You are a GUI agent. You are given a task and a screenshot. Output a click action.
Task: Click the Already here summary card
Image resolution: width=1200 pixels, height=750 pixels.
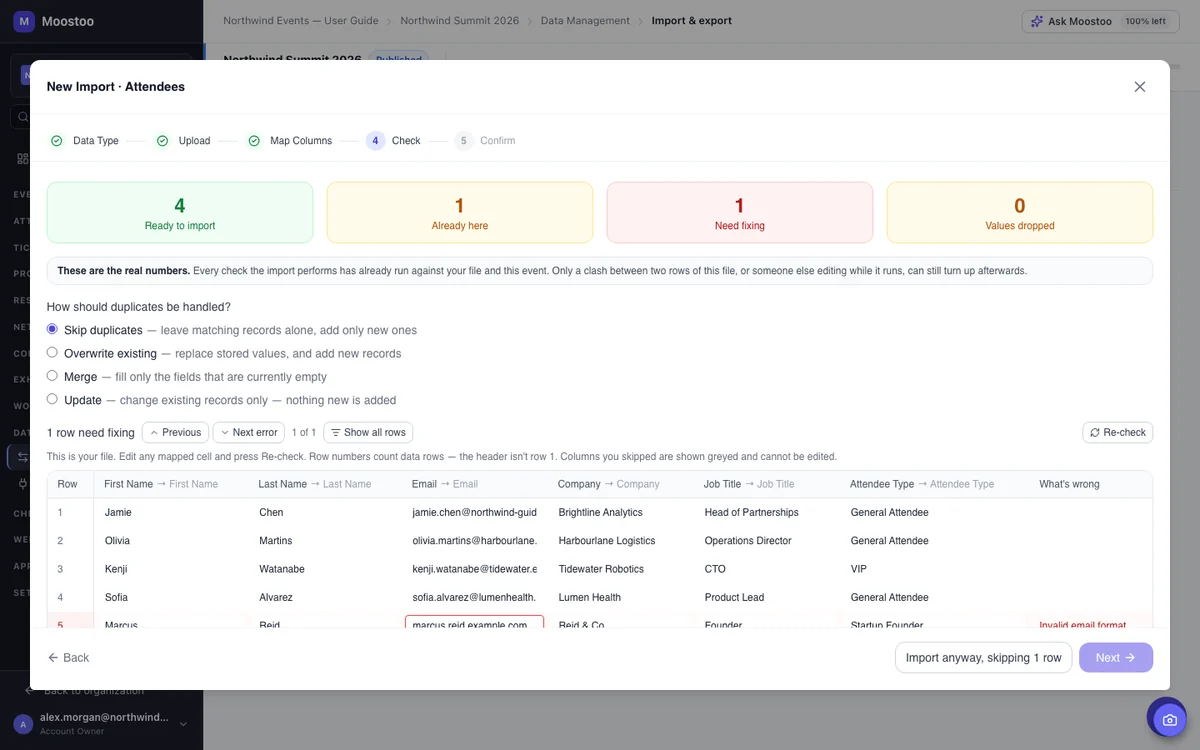(x=460, y=213)
